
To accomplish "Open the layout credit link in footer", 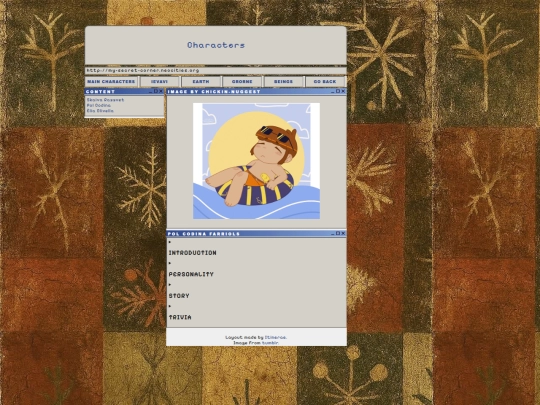I will 275,338.
